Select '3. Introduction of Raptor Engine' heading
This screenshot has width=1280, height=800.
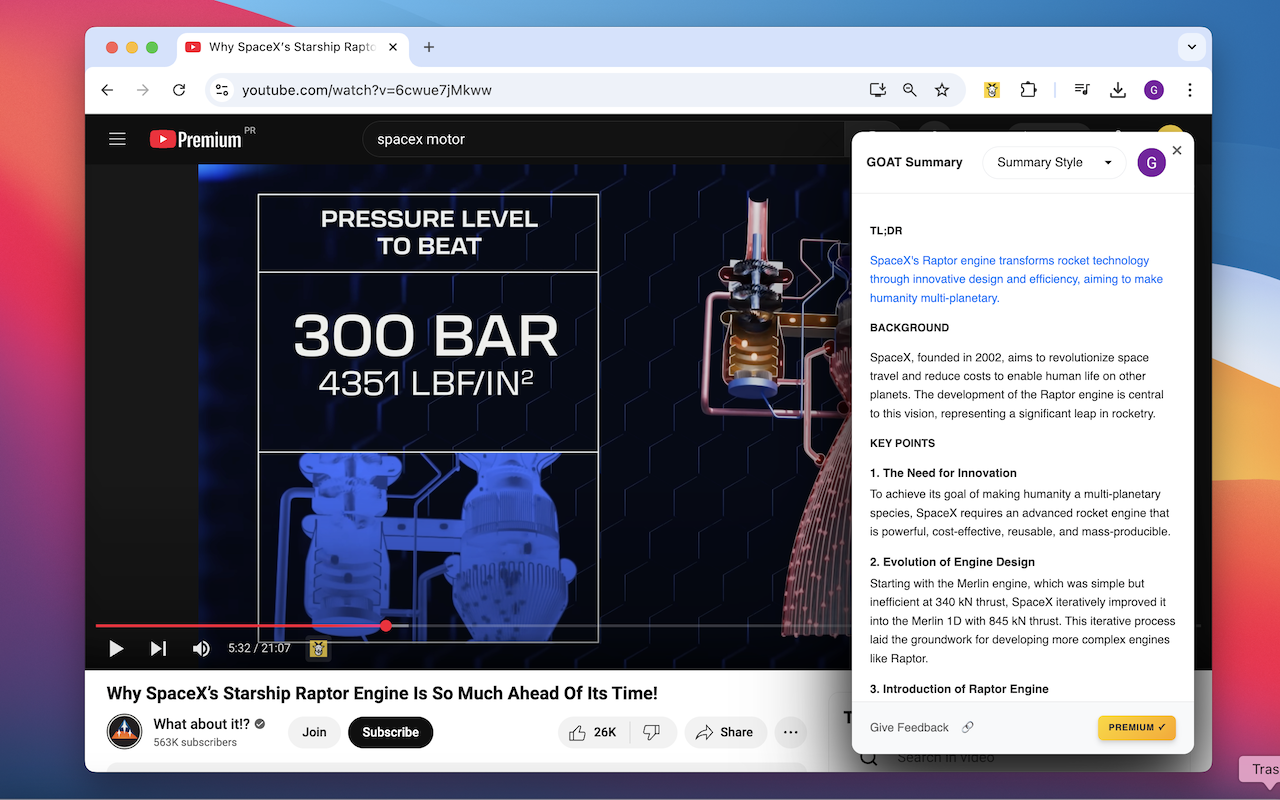(959, 689)
